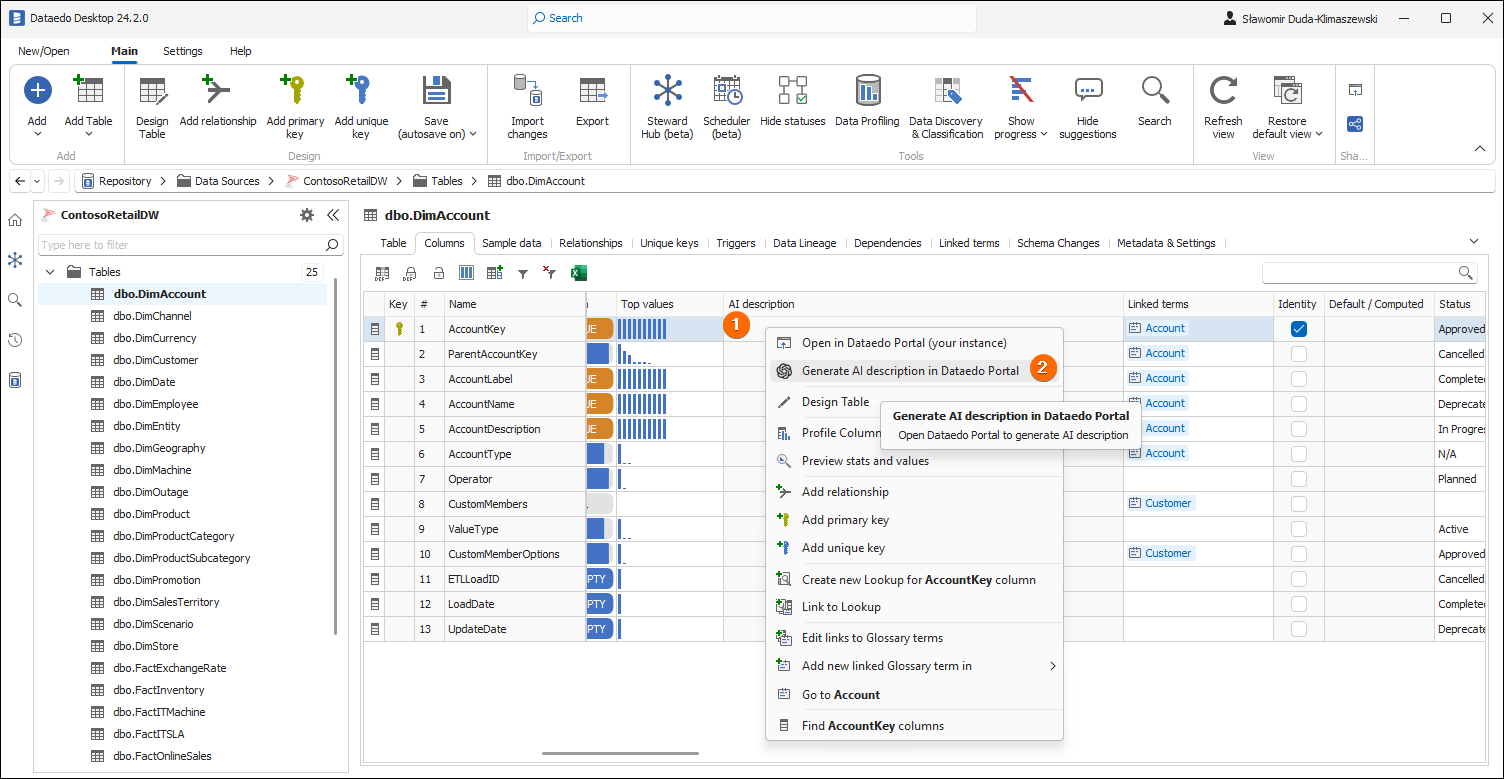The width and height of the screenshot is (1504, 779).
Task: Collapse the ribbon with the chevron
Action: click(1480, 149)
